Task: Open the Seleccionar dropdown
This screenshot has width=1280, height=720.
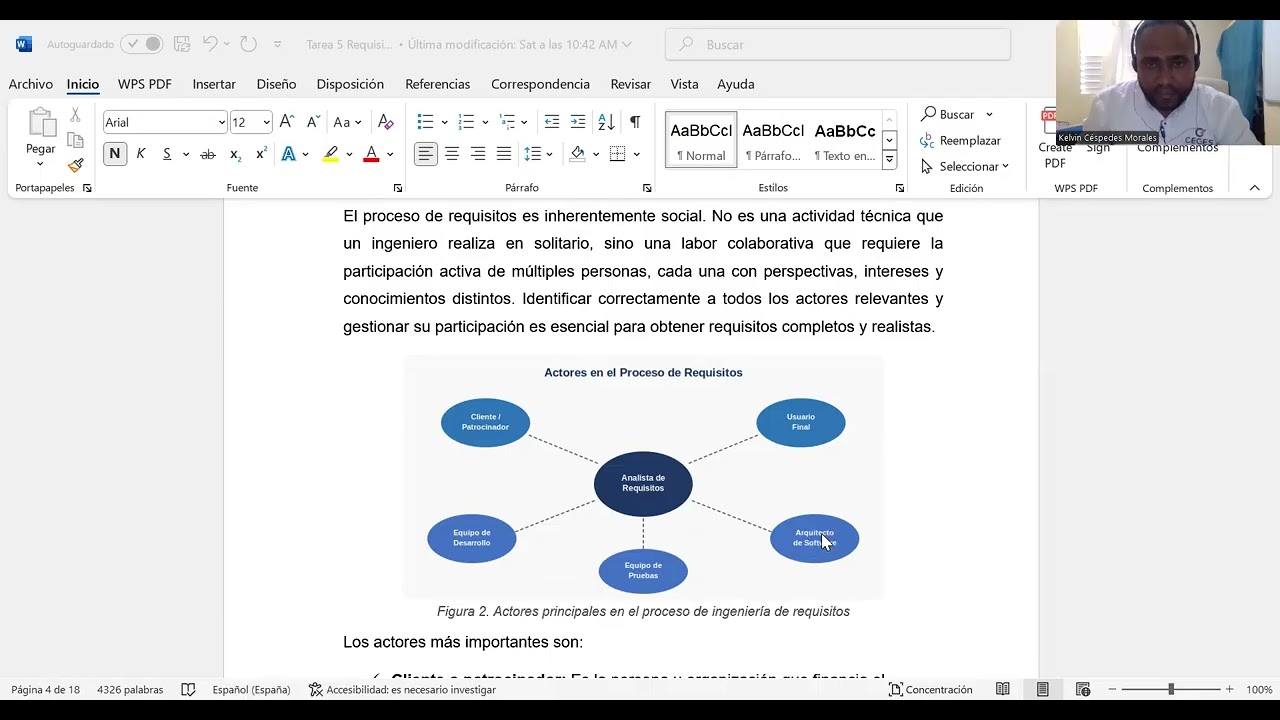Action: [x=965, y=166]
